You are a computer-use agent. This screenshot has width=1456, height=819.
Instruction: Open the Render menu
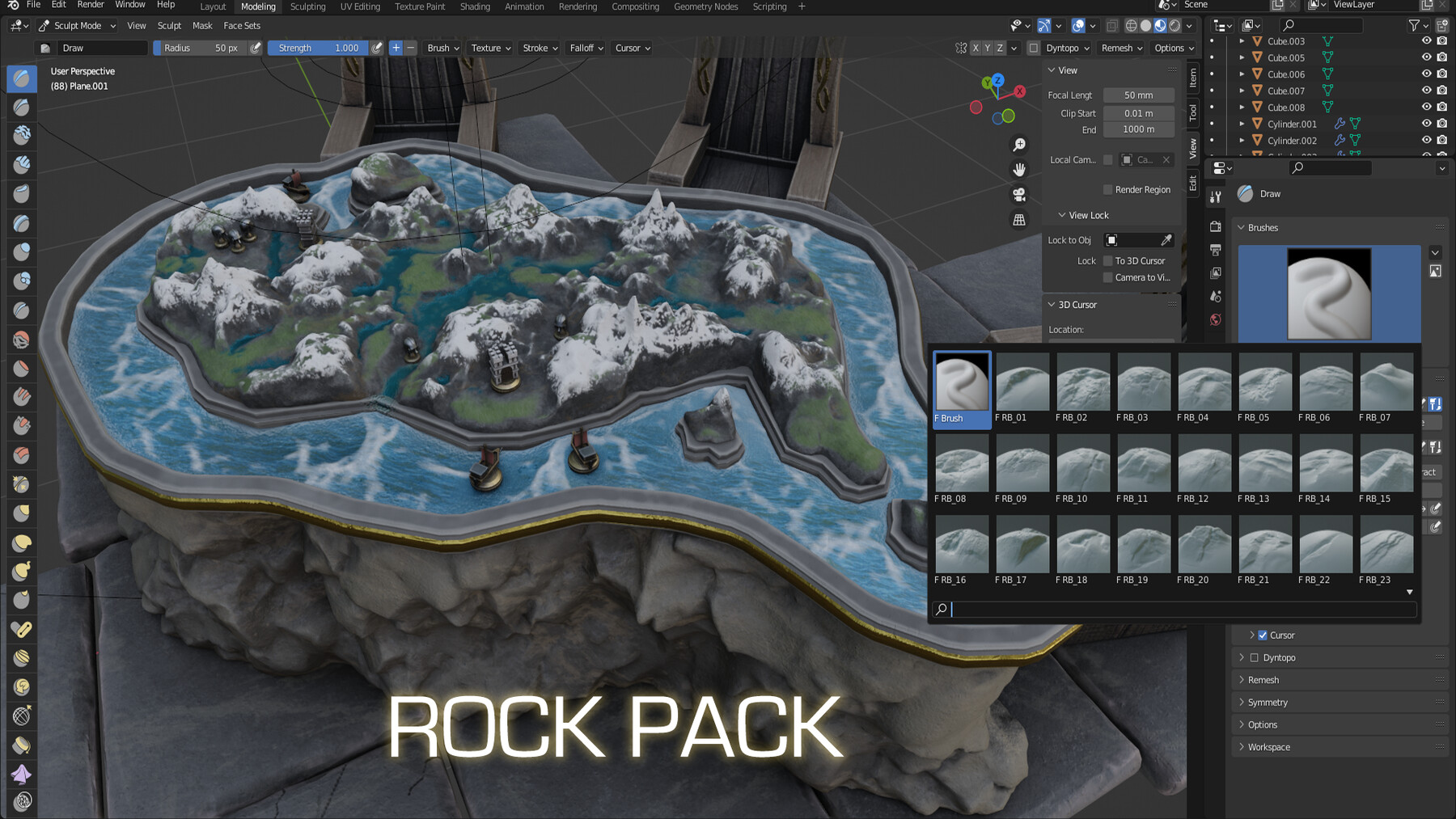coord(90,5)
